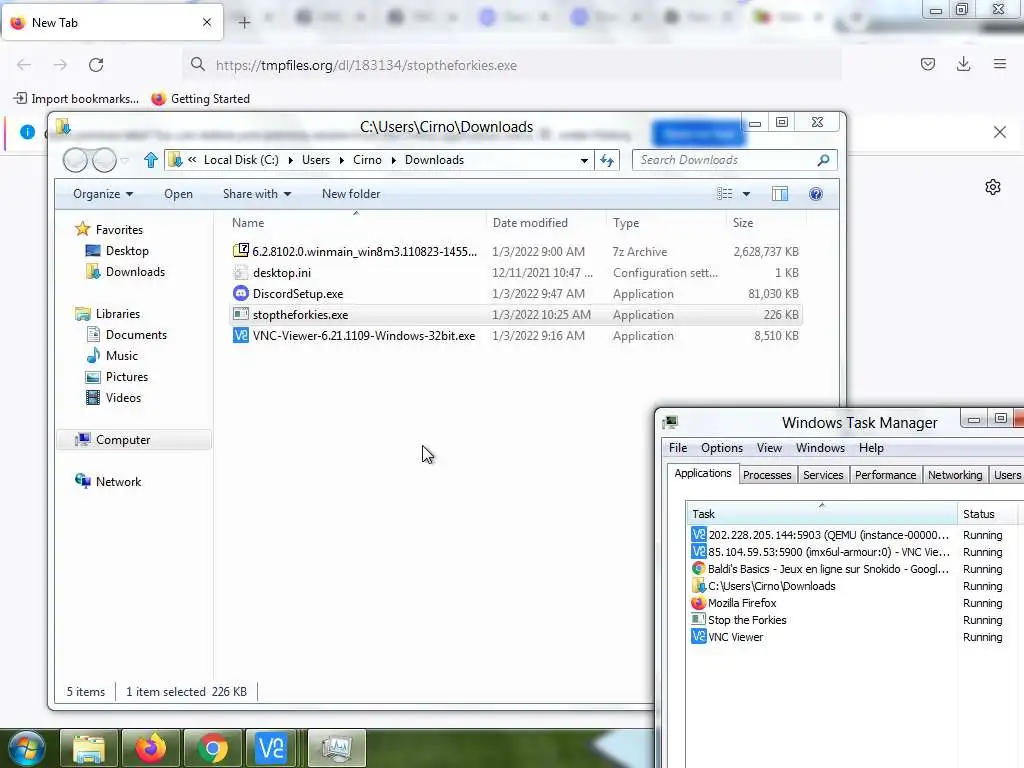Open the Firefox downloads panel icon
This screenshot has width=1024, height=768.
(x=963, y=64)
